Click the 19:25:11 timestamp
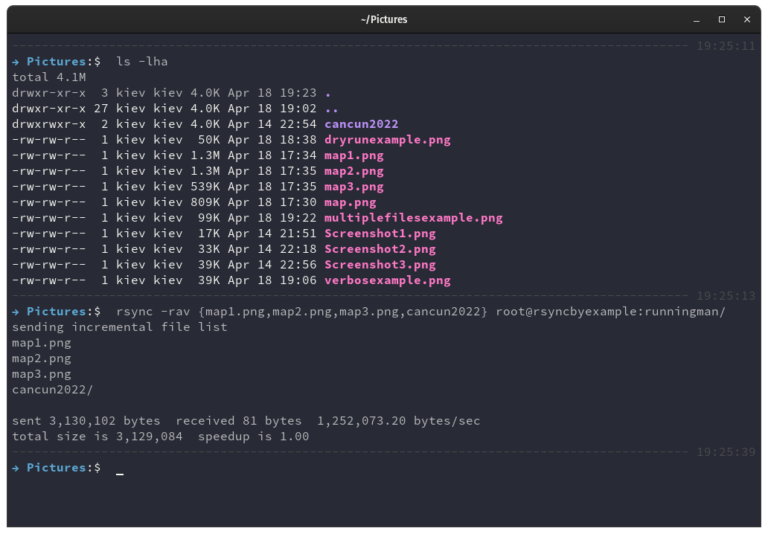Screen dimensions: 768x534 click(x=726, y=46)
